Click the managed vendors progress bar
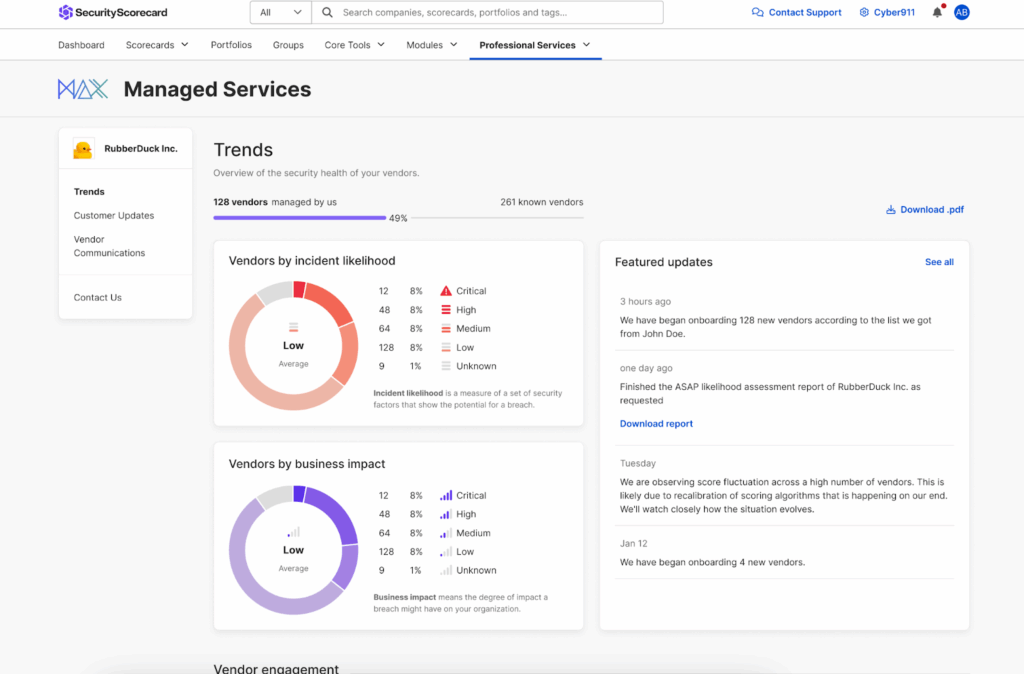The height and width of the screenshot is (674, 1024). coord(300,217)
